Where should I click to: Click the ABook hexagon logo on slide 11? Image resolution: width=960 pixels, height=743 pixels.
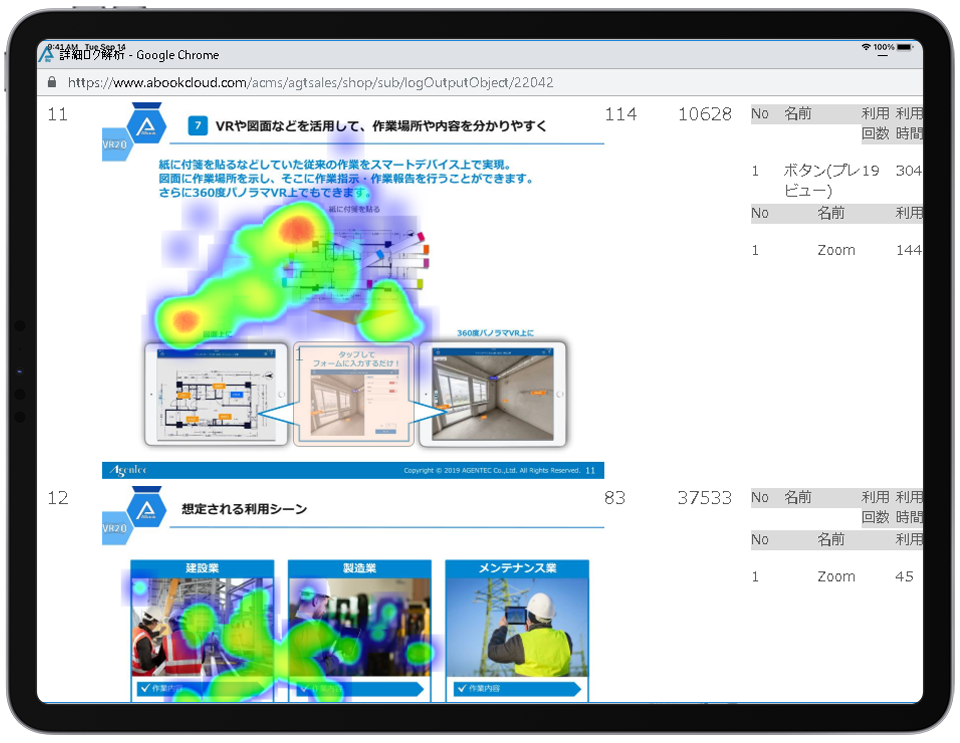pos(146,125)
